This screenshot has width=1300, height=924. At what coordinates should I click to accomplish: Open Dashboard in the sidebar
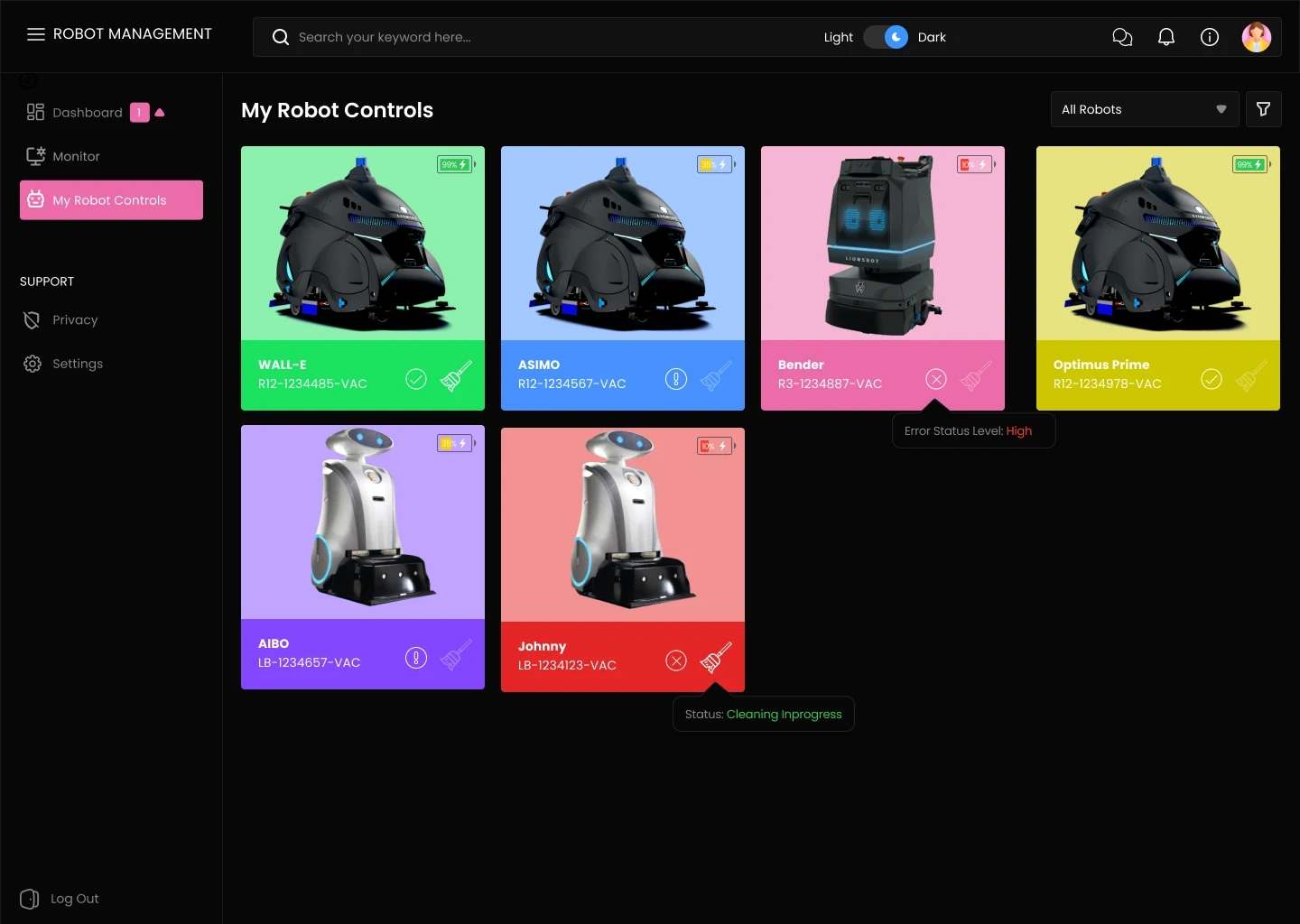(x=88, y=113)
